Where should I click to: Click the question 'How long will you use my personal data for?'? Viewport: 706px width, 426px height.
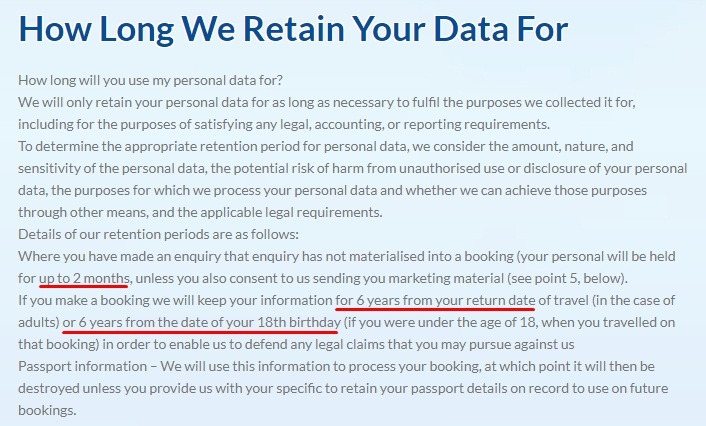coord(150,80)
